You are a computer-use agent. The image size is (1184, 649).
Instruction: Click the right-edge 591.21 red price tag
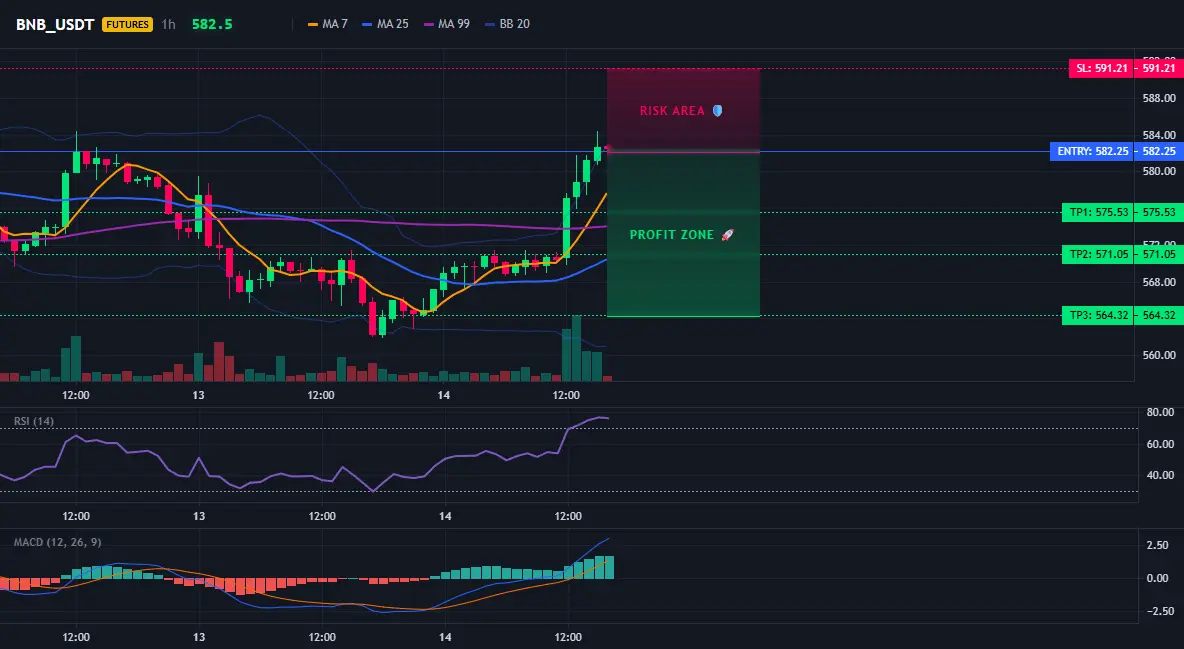coord(1158,69)
